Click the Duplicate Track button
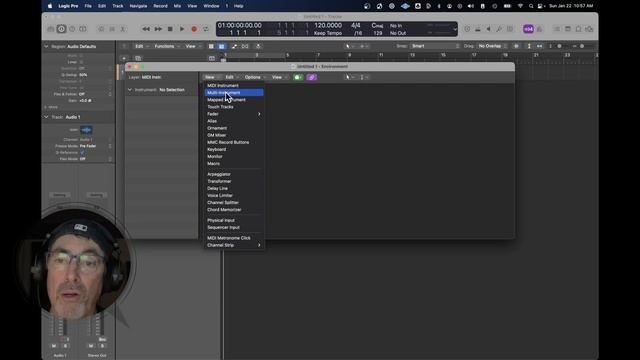The width and height of the screenshot is (640, 360). pos(138,58)
